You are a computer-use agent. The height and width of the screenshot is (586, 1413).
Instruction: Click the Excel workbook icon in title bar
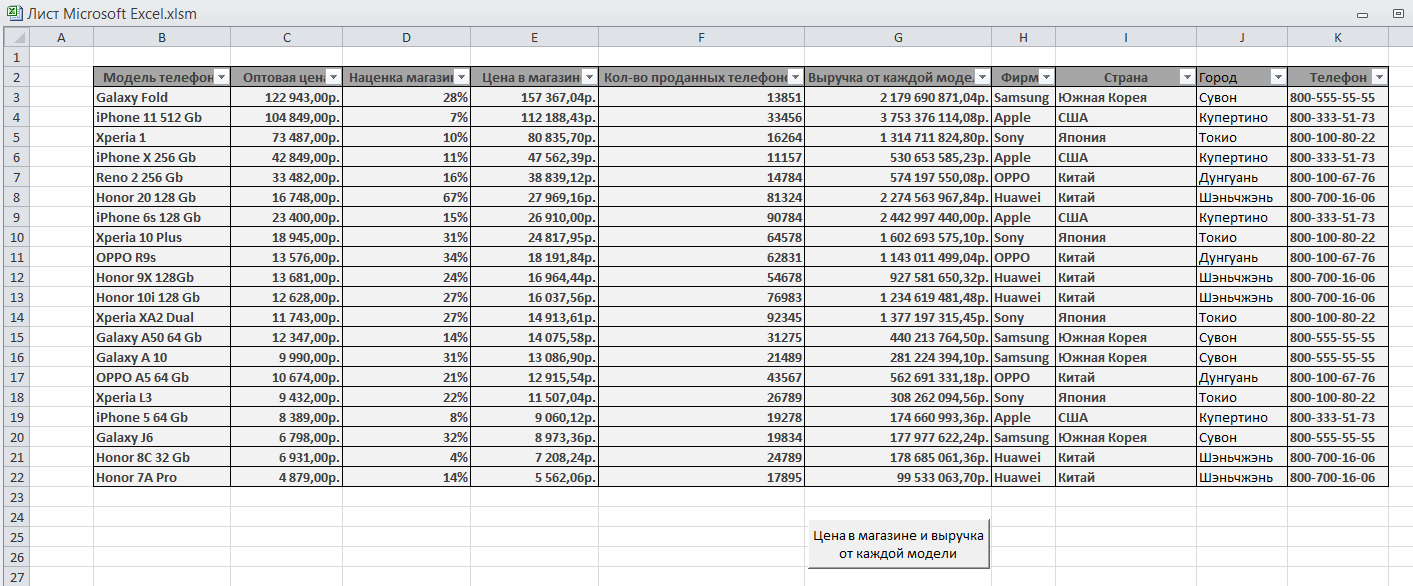click(14, 13)
